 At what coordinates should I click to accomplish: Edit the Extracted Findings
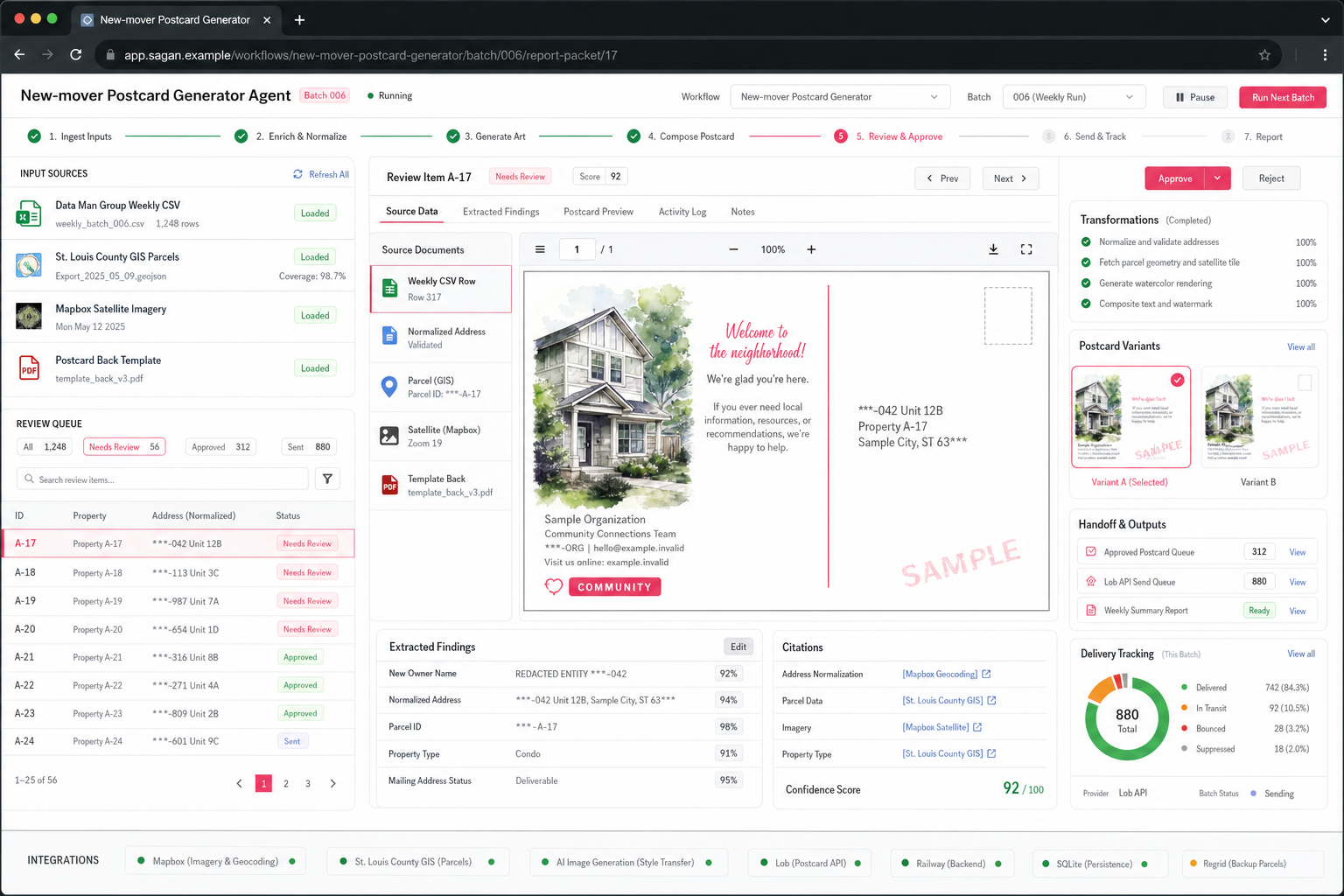tap(738, 647)
